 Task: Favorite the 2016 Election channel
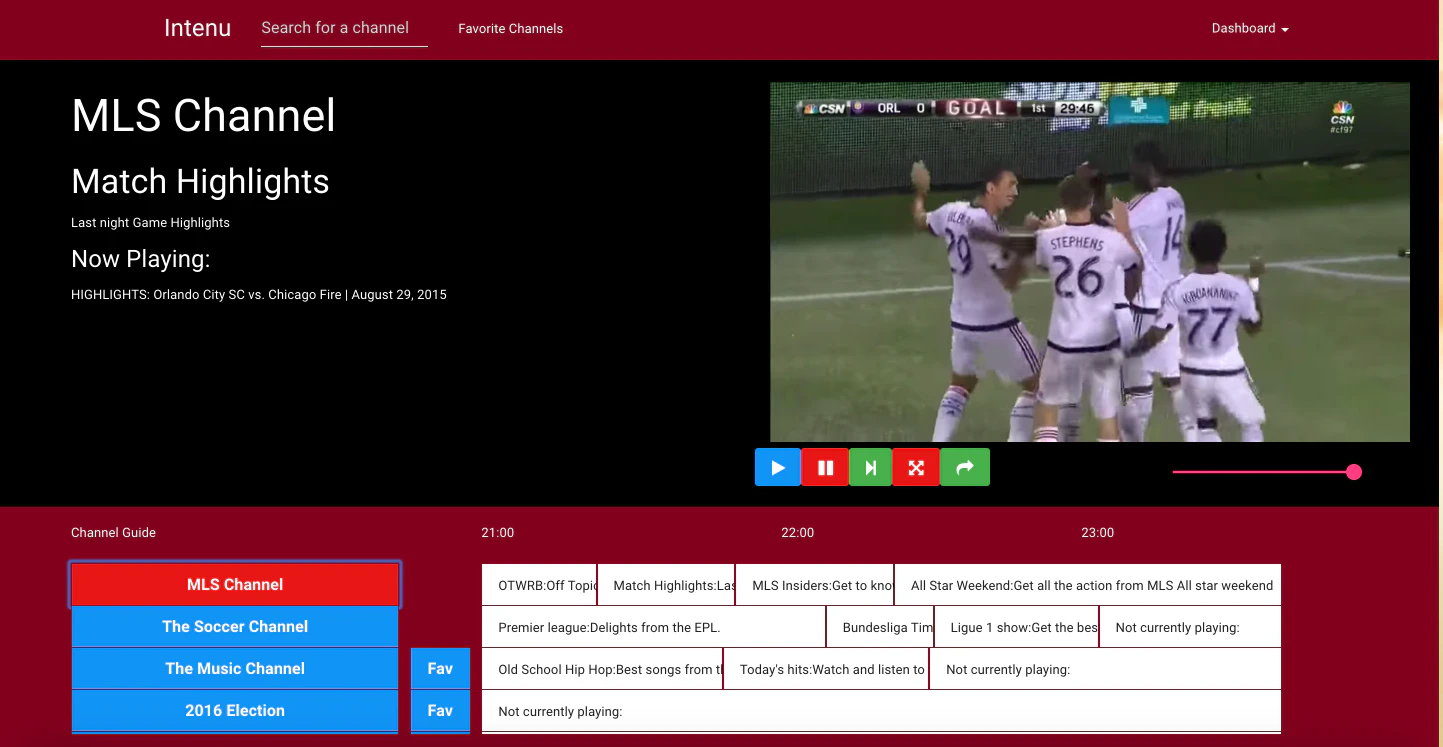click(x=440, y=710)
